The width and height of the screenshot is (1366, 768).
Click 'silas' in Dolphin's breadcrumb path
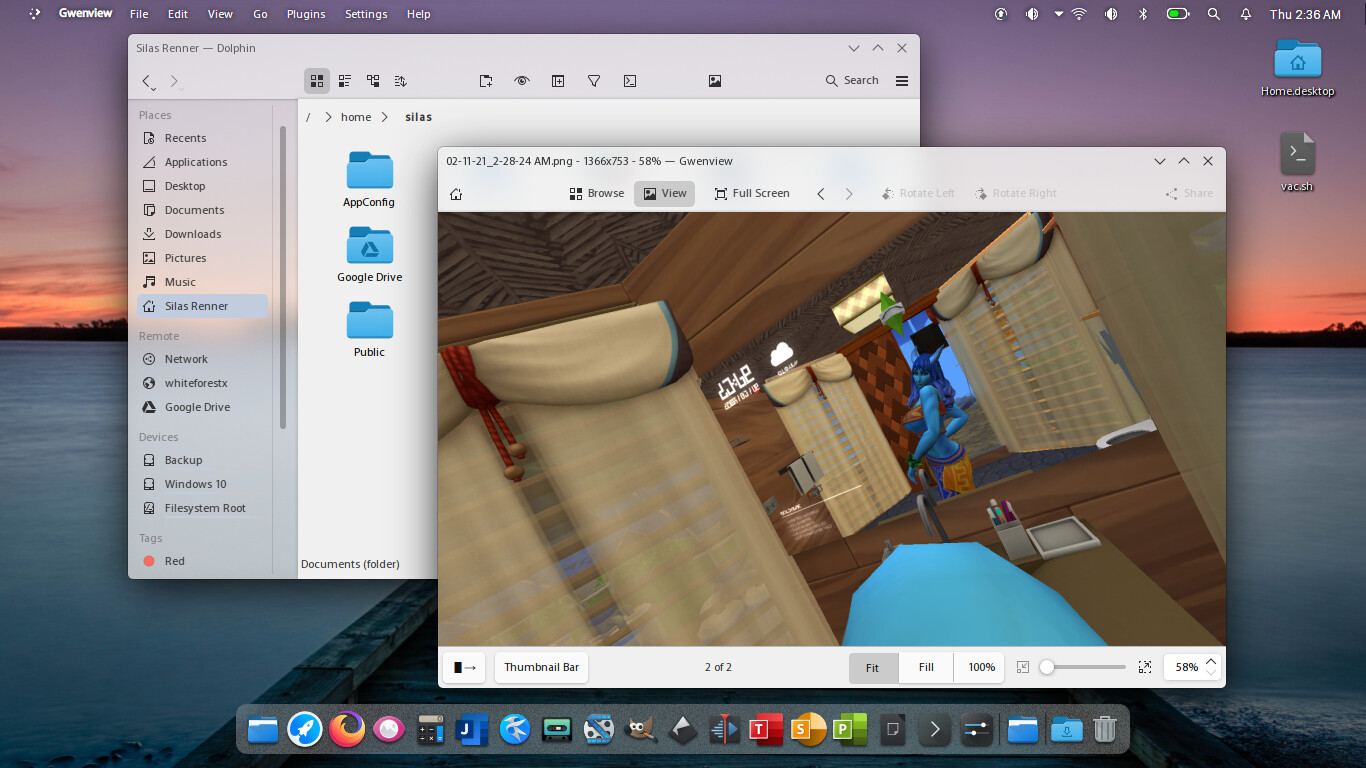tap(418, 117)
